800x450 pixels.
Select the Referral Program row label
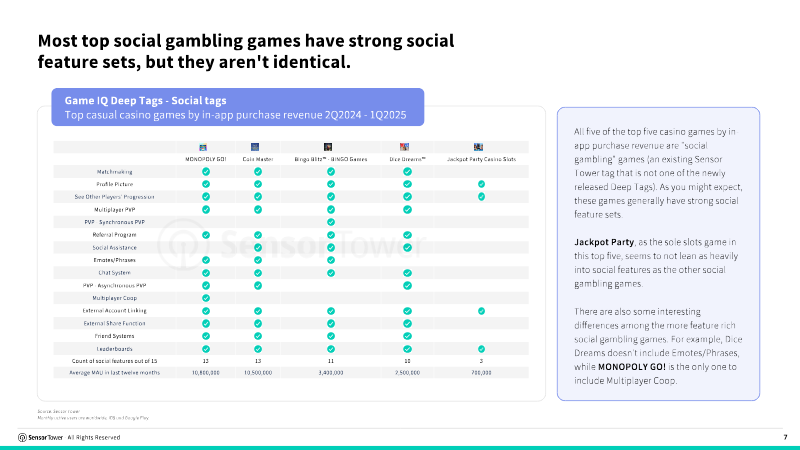coord(113,234)
